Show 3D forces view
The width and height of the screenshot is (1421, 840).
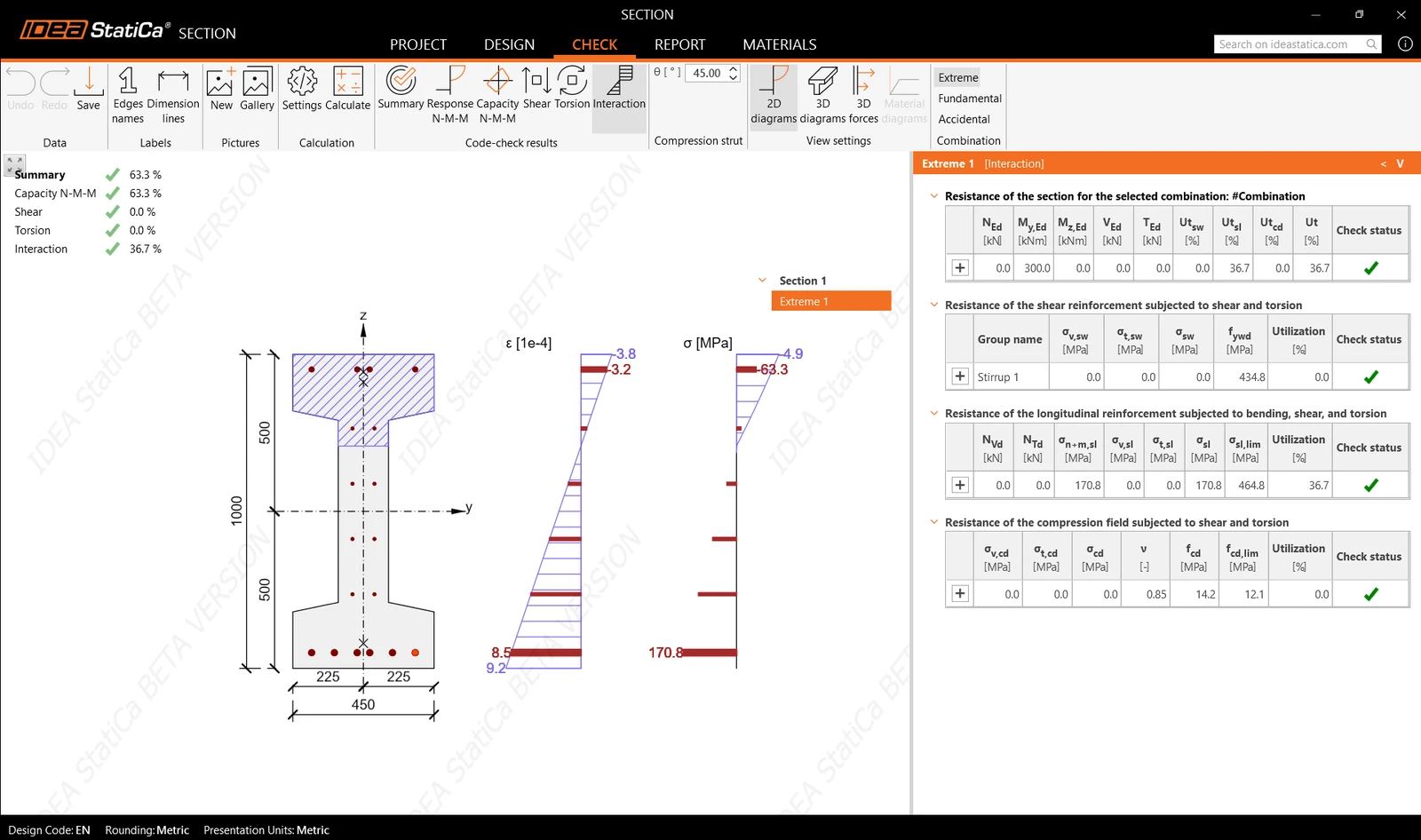[x=863, y=95]
